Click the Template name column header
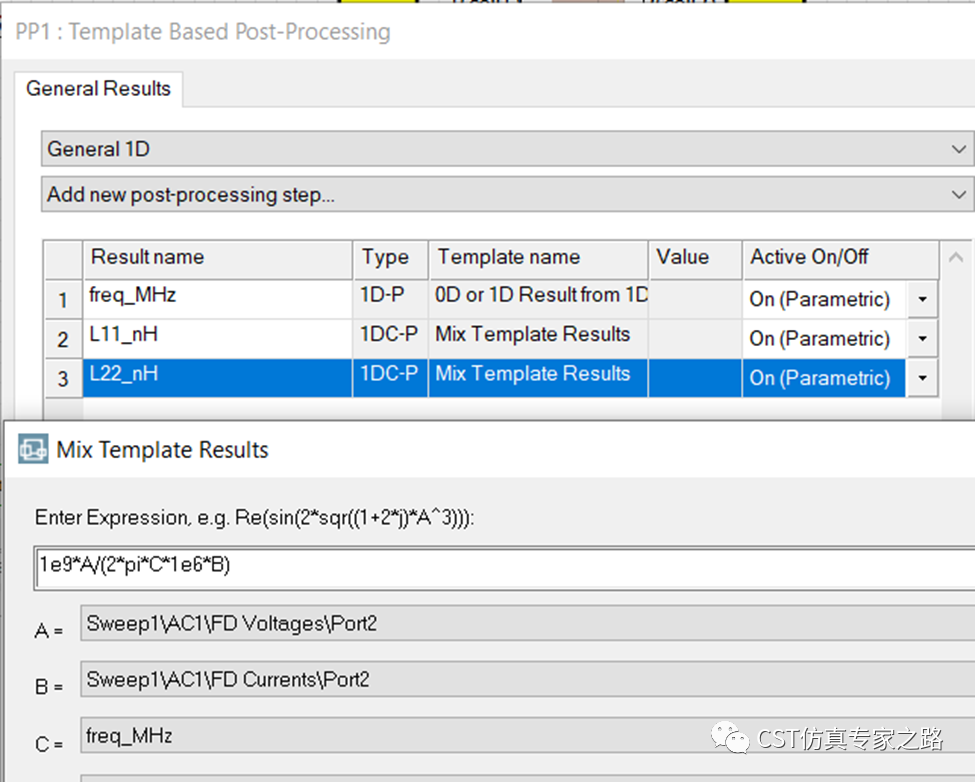 538,258
